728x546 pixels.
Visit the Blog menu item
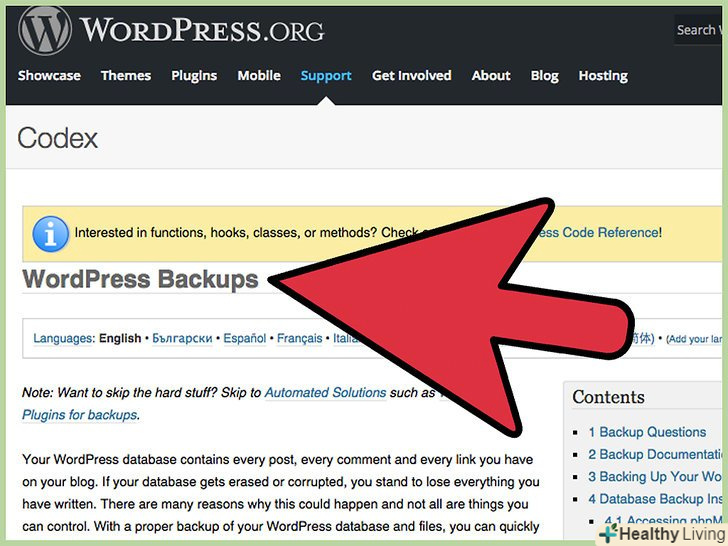pos(545,76)
